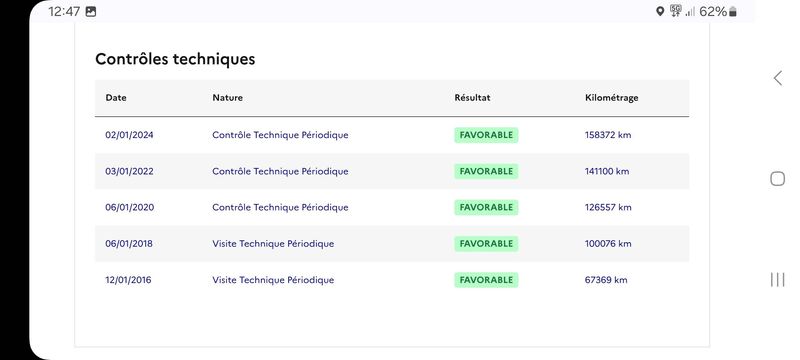This screenshot has height=360, width=800.
Task: Select Visite Technique Périodique on 06/01/2018
Action: [x=273, y=244]
